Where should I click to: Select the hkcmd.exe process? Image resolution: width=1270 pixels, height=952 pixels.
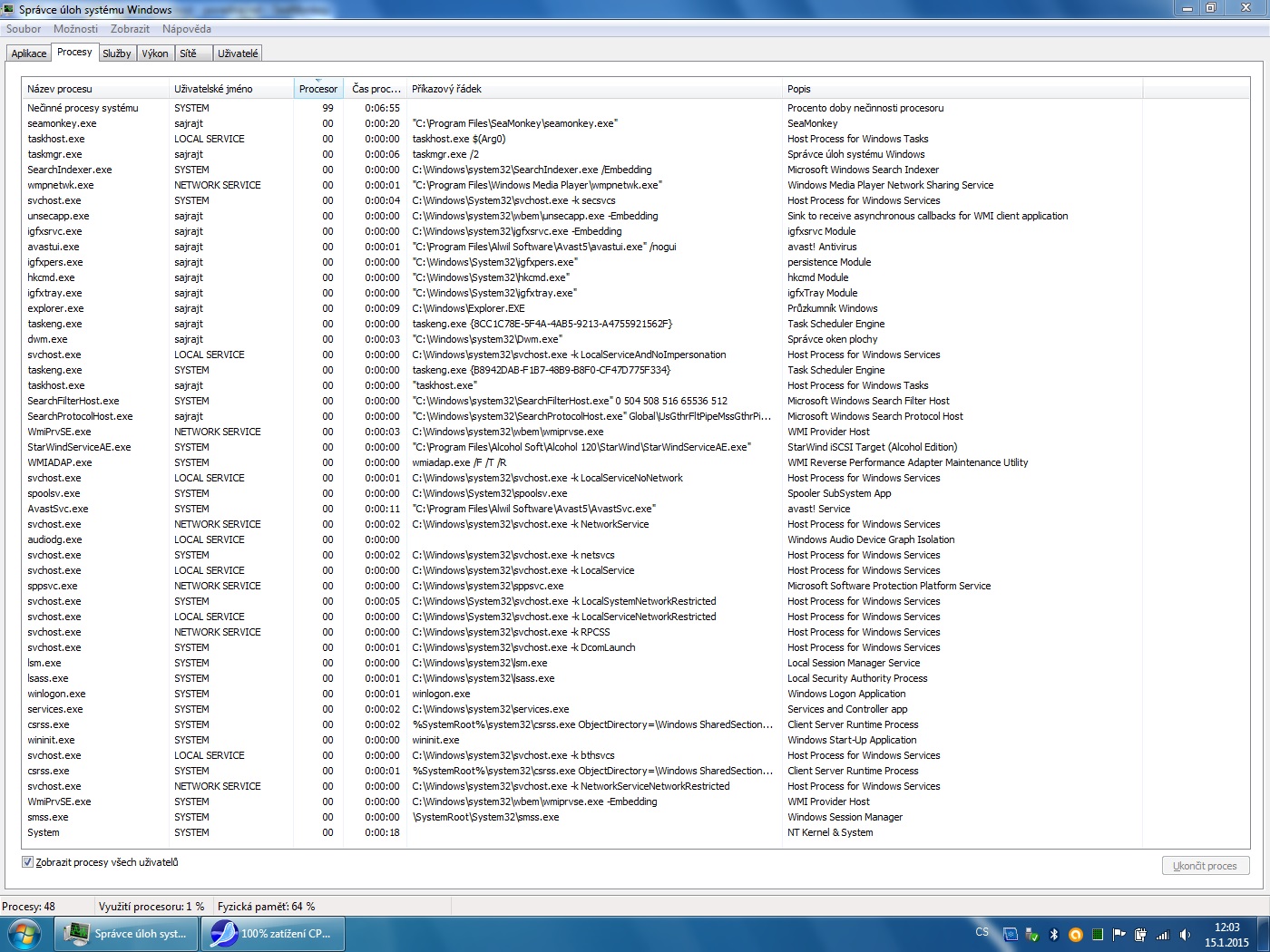tap(635, 277)
